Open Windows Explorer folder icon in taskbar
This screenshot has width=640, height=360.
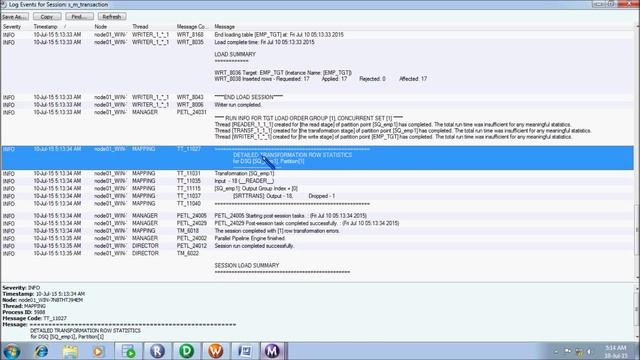click(70, 351)
